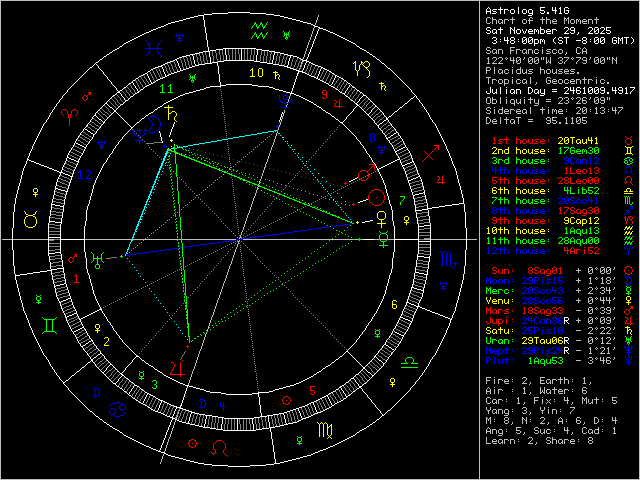Click the 'Yang: 3, Yin: 7' line
Image resolution: width=640 pixels, height=480 pixels.
click(x=530, y=411)
